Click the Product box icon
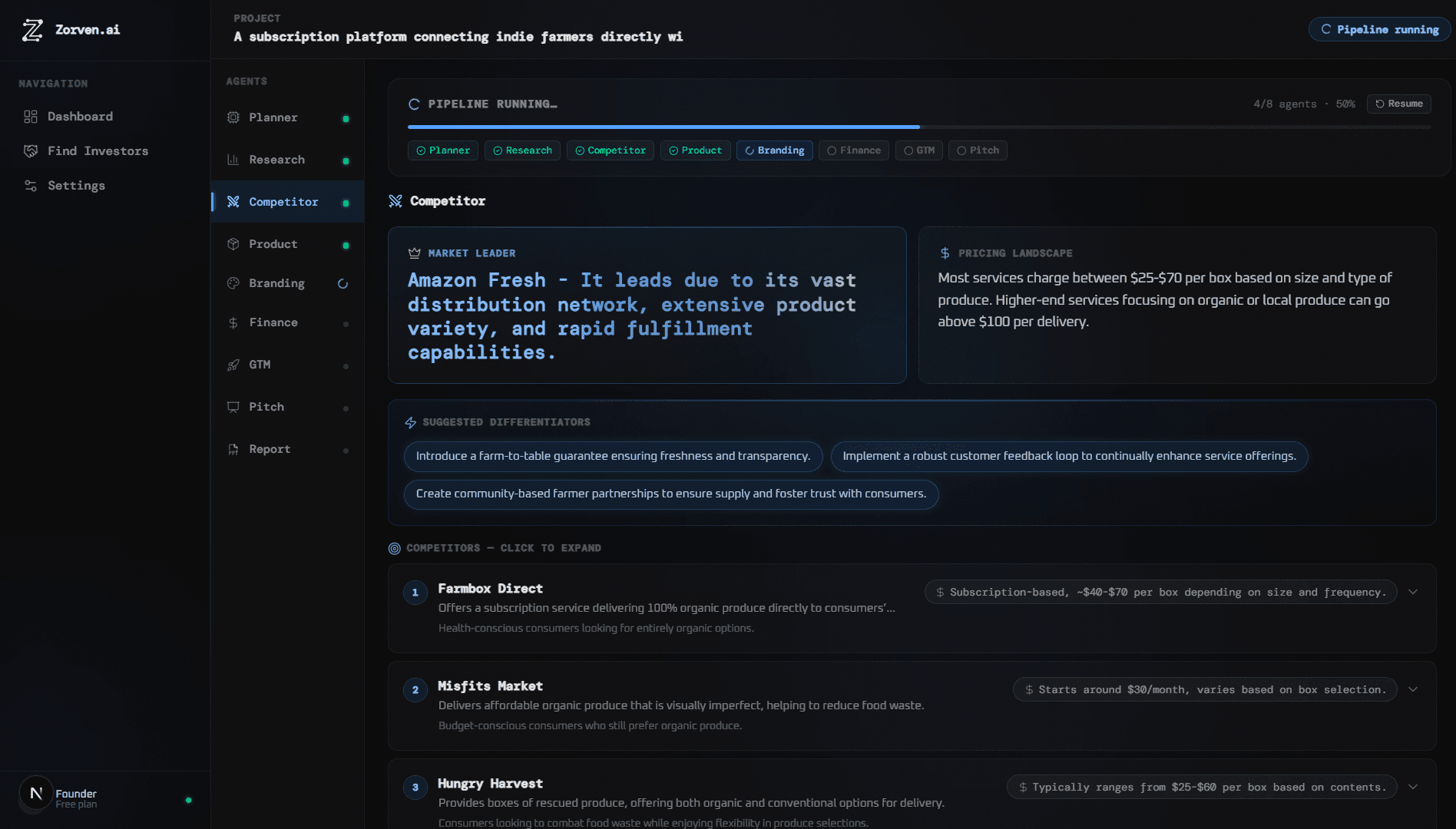 (233, 244)
